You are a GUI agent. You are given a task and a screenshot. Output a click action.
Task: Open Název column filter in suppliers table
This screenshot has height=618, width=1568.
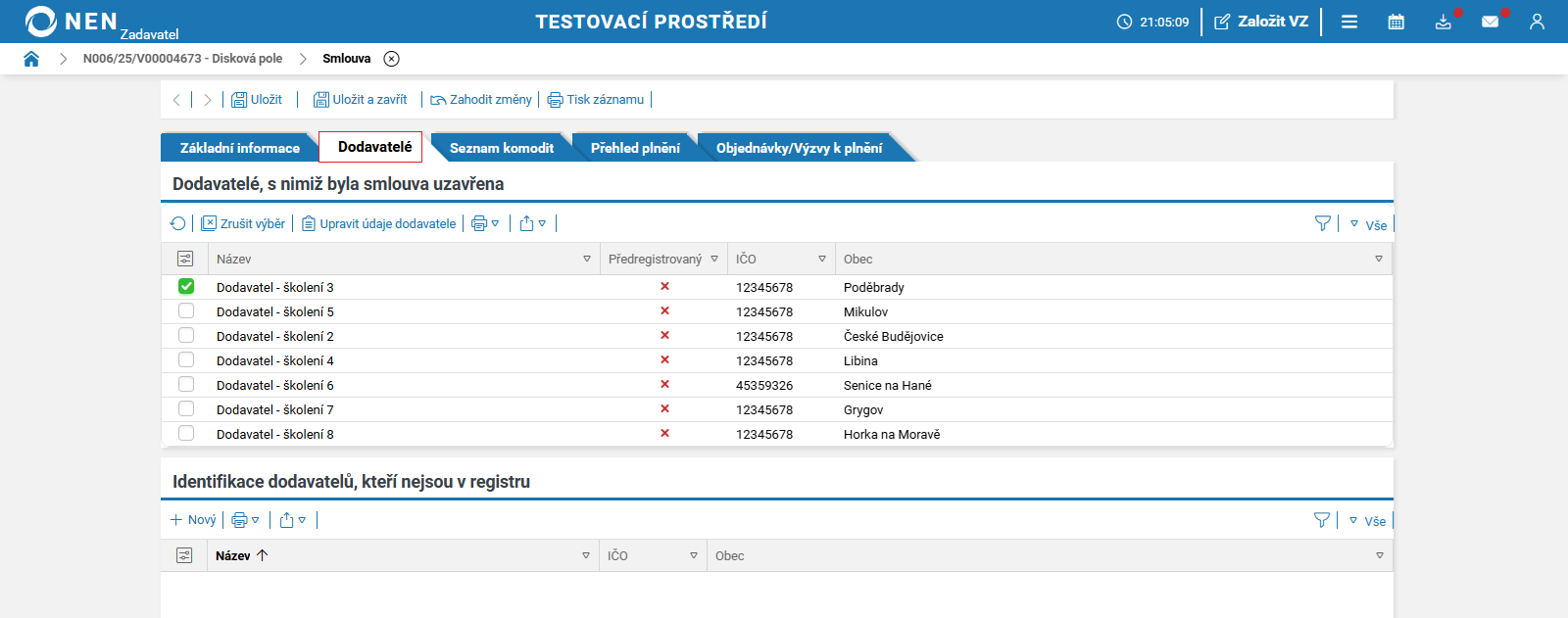coord(587,260)
